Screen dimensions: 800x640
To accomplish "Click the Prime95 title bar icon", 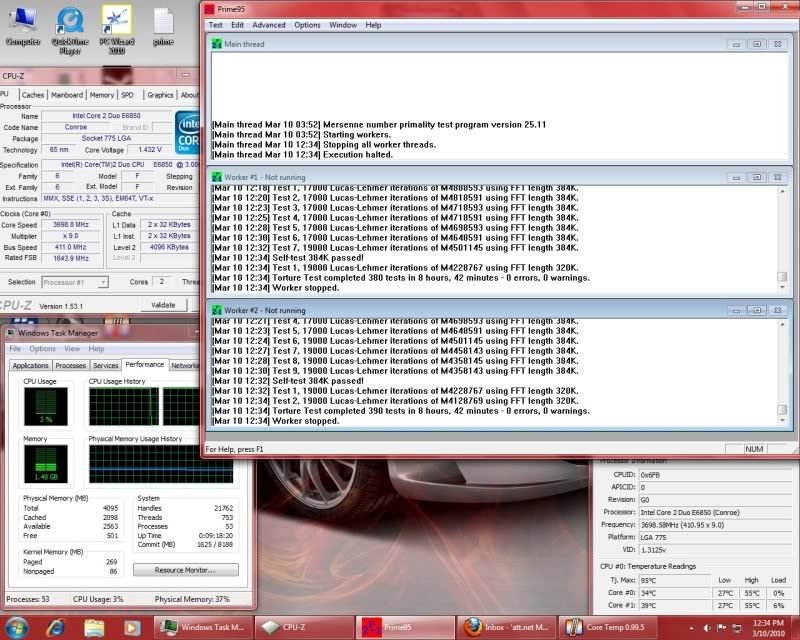I will click(x=209, y=9).
